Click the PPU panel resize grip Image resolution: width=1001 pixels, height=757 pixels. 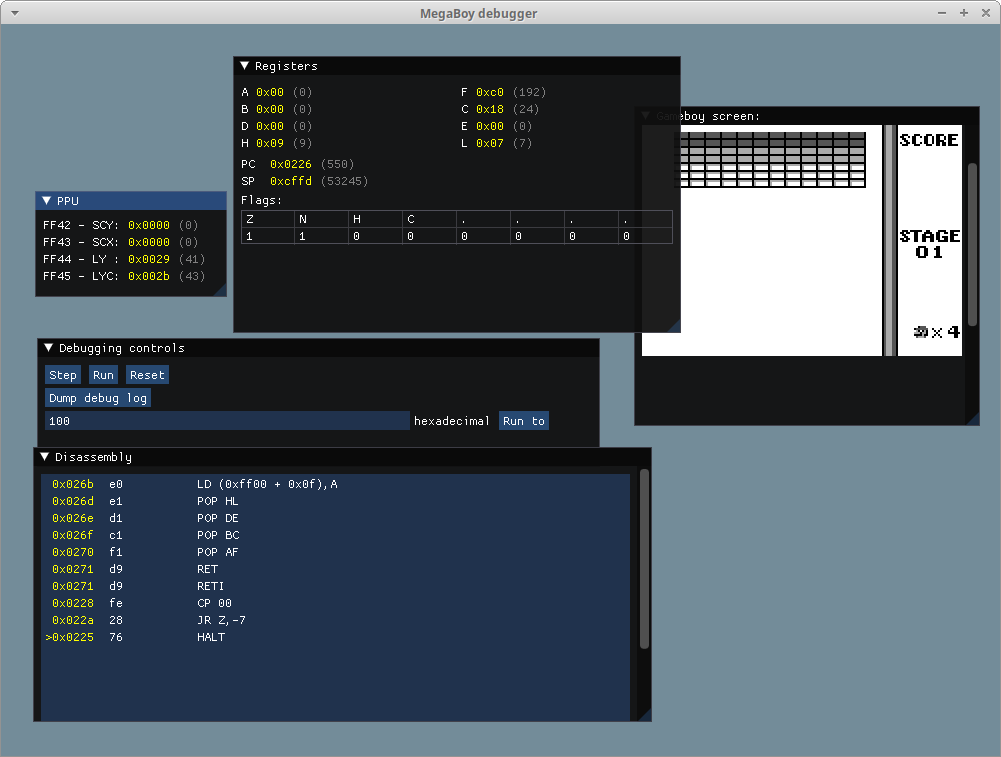click(221, 291)
